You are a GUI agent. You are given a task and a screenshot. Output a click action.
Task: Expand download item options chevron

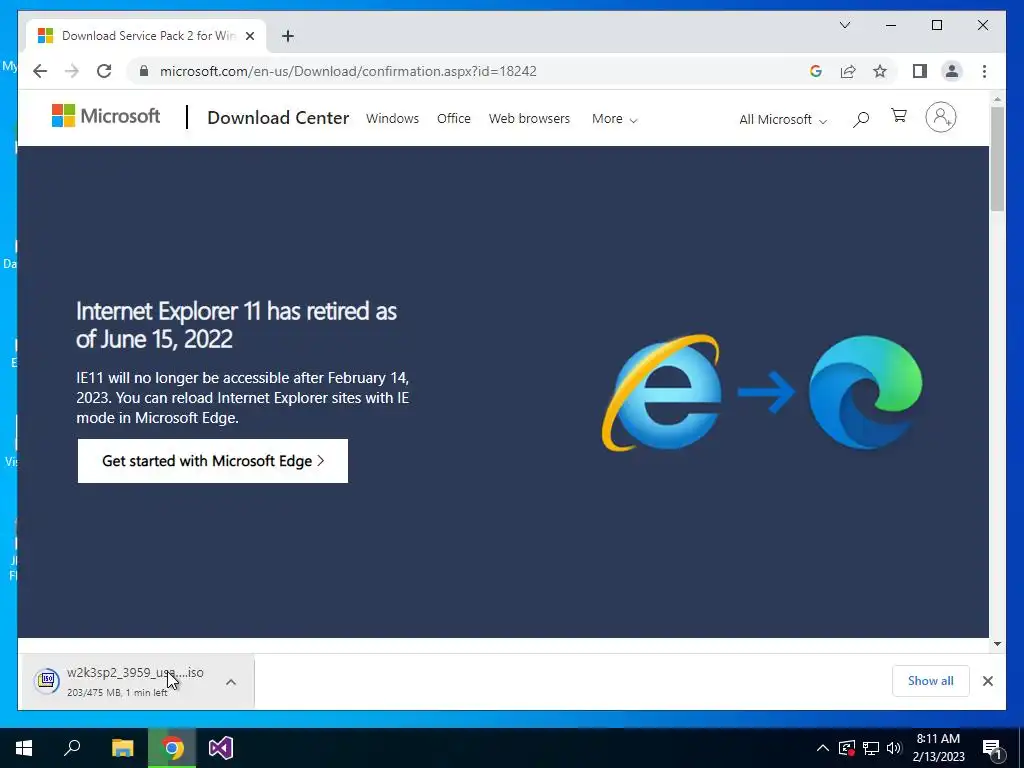point(231,682)
